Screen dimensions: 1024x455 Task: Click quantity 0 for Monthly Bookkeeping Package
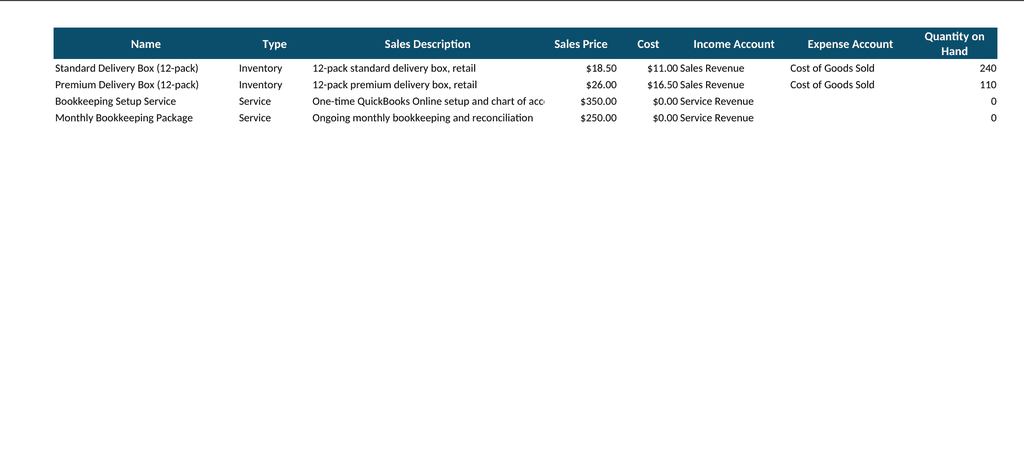(993, 118)
